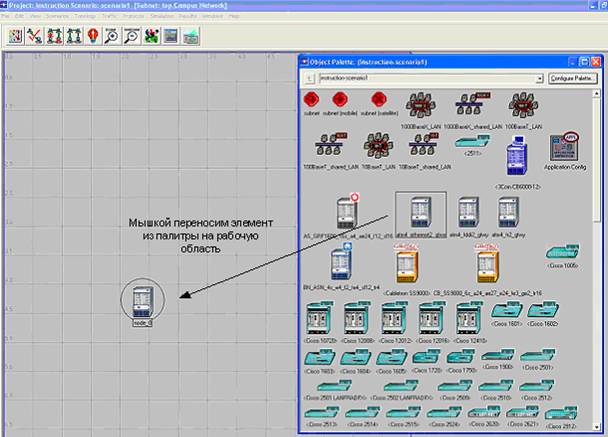Screen dimensions: 608x437
Task: Click the red light bulb toolbar icon
Action: [x=92, y=36]
